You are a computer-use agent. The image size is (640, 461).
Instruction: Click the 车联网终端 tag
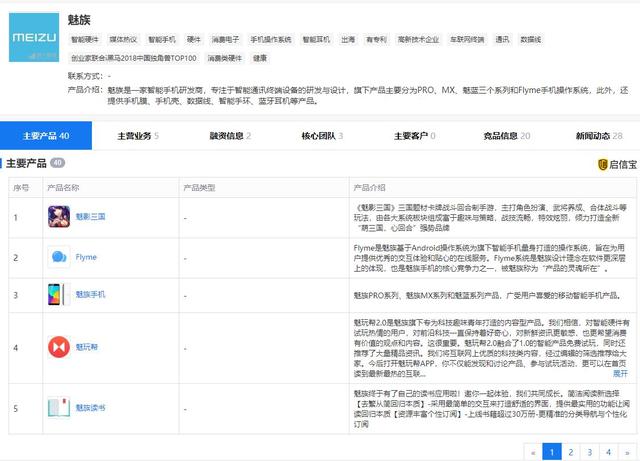467,40
